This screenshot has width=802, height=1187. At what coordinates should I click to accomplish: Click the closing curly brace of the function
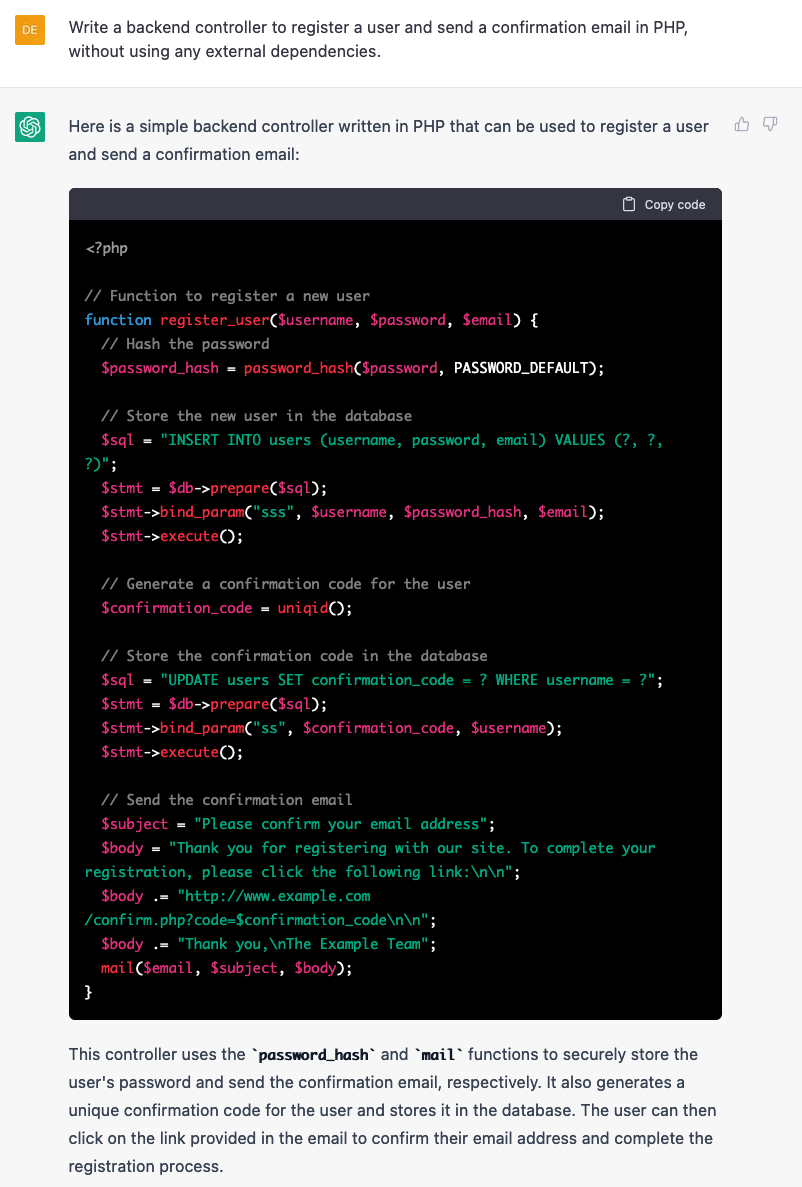click(x=89, y=992)
